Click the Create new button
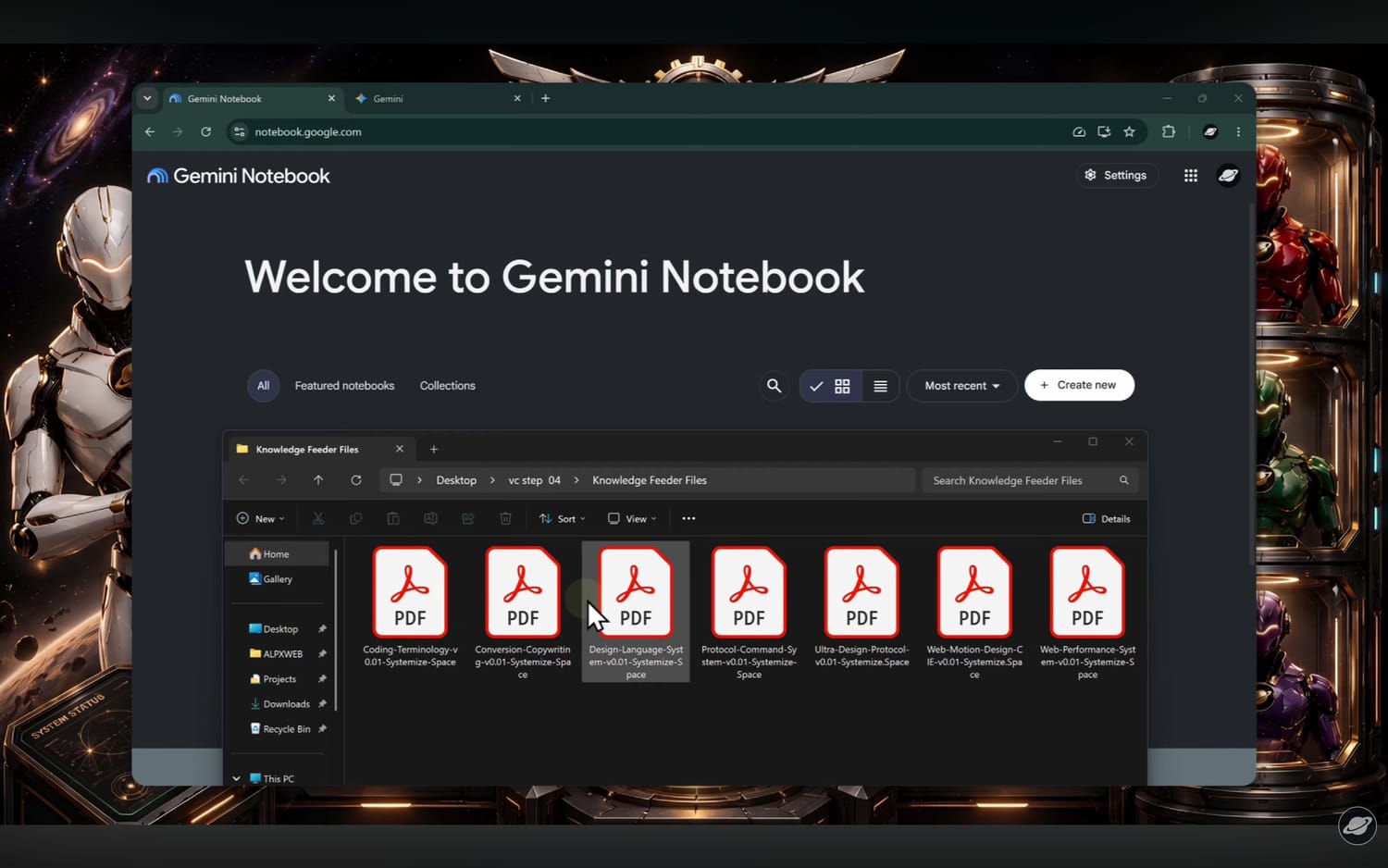Viewport: 1388px width, 868px height. 1079,385
